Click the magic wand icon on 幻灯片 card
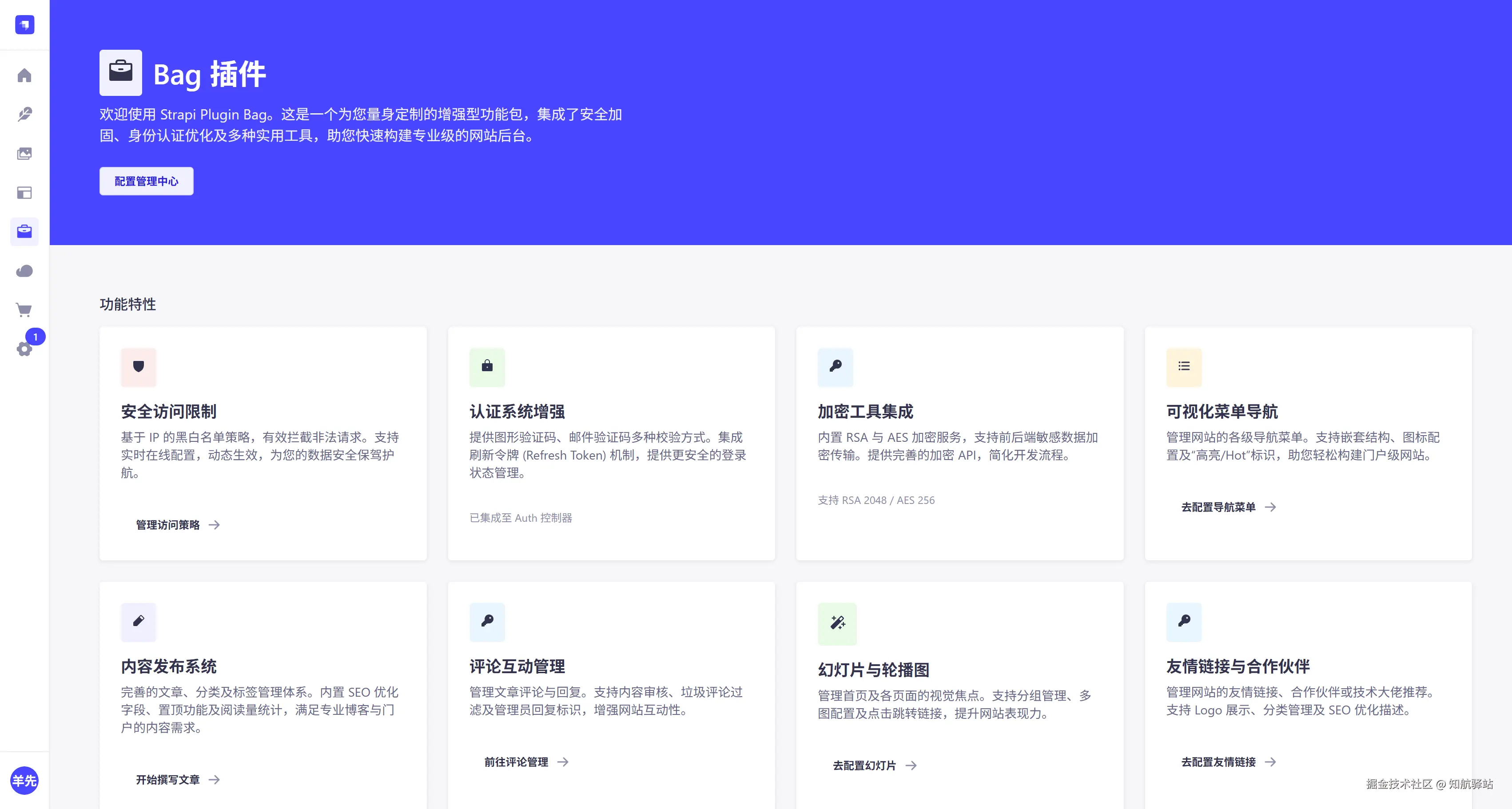 [x=837, y=623]
